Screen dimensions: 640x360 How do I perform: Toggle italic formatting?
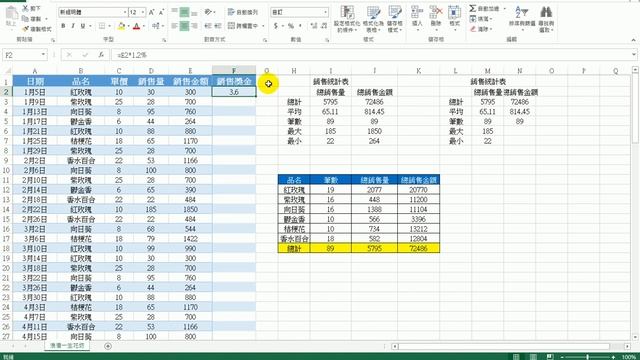point(73,26)
